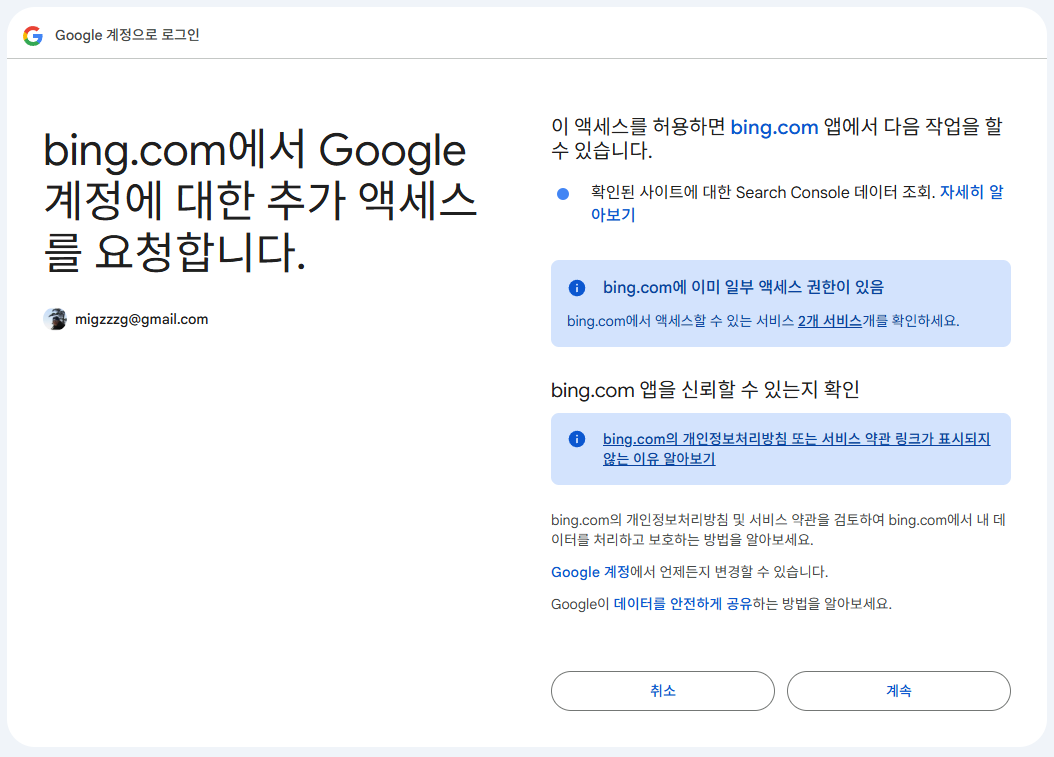Click the 확인된 사이트에 대한 Search Console text
Viewport: 1054px width, 757px height.
pyautogui.click(x=762, y=192)
